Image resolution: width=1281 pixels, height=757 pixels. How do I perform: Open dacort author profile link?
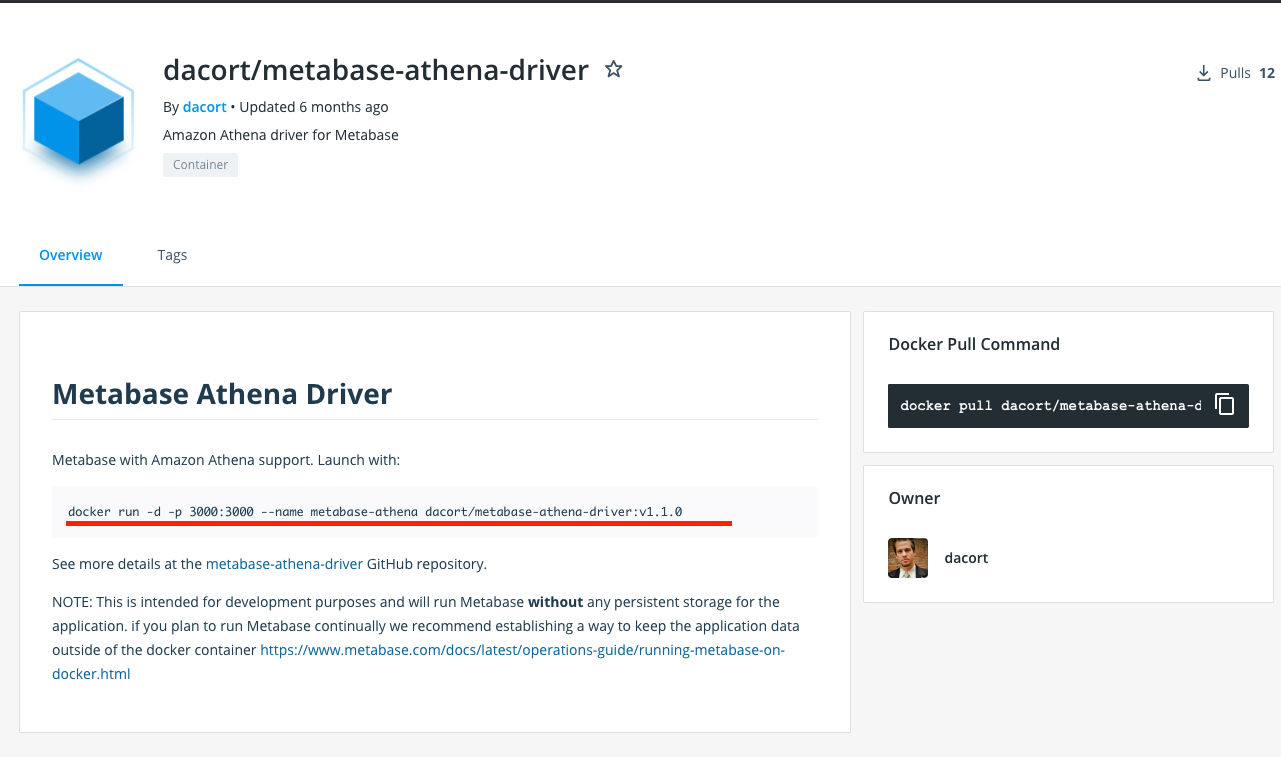205,107
